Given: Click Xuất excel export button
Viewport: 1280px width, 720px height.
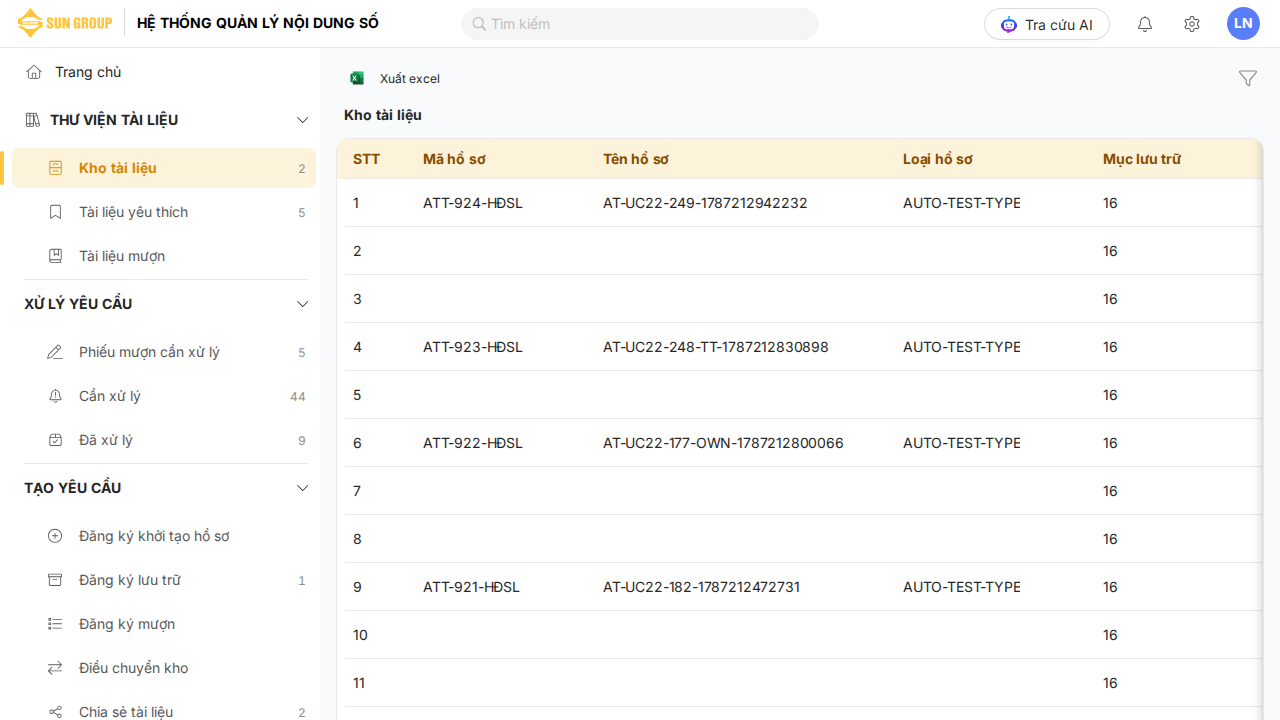Looking at the screenshot, I should [x=394, y=78].
